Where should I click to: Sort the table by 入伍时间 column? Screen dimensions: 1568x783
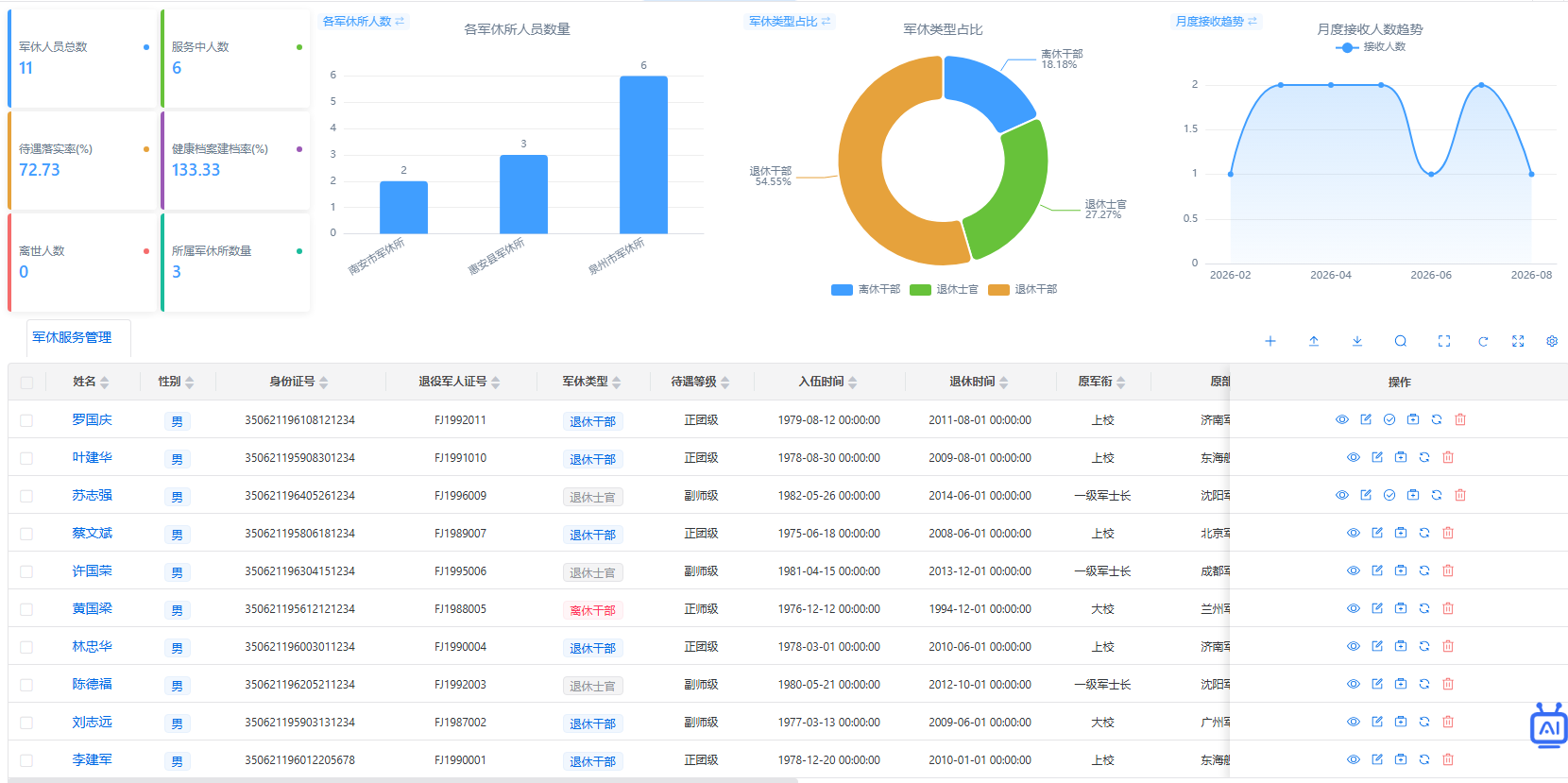[x=853, y=383]
